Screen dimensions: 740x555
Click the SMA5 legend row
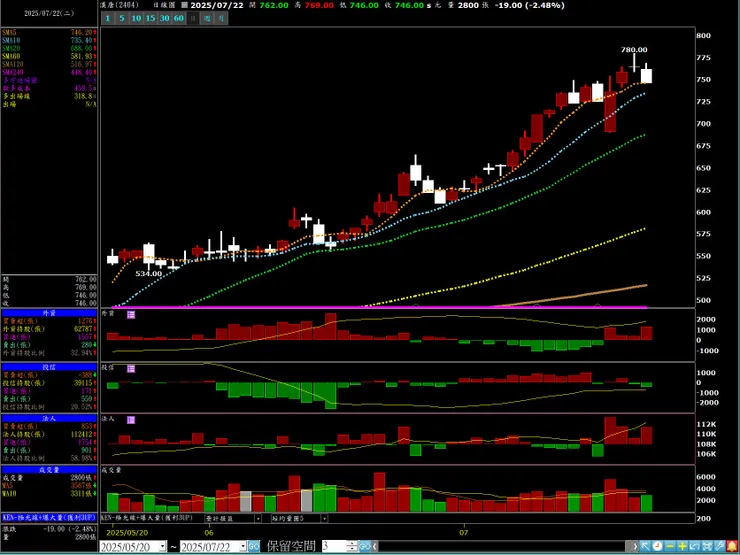pyautogui.click(x=49, y=32)
